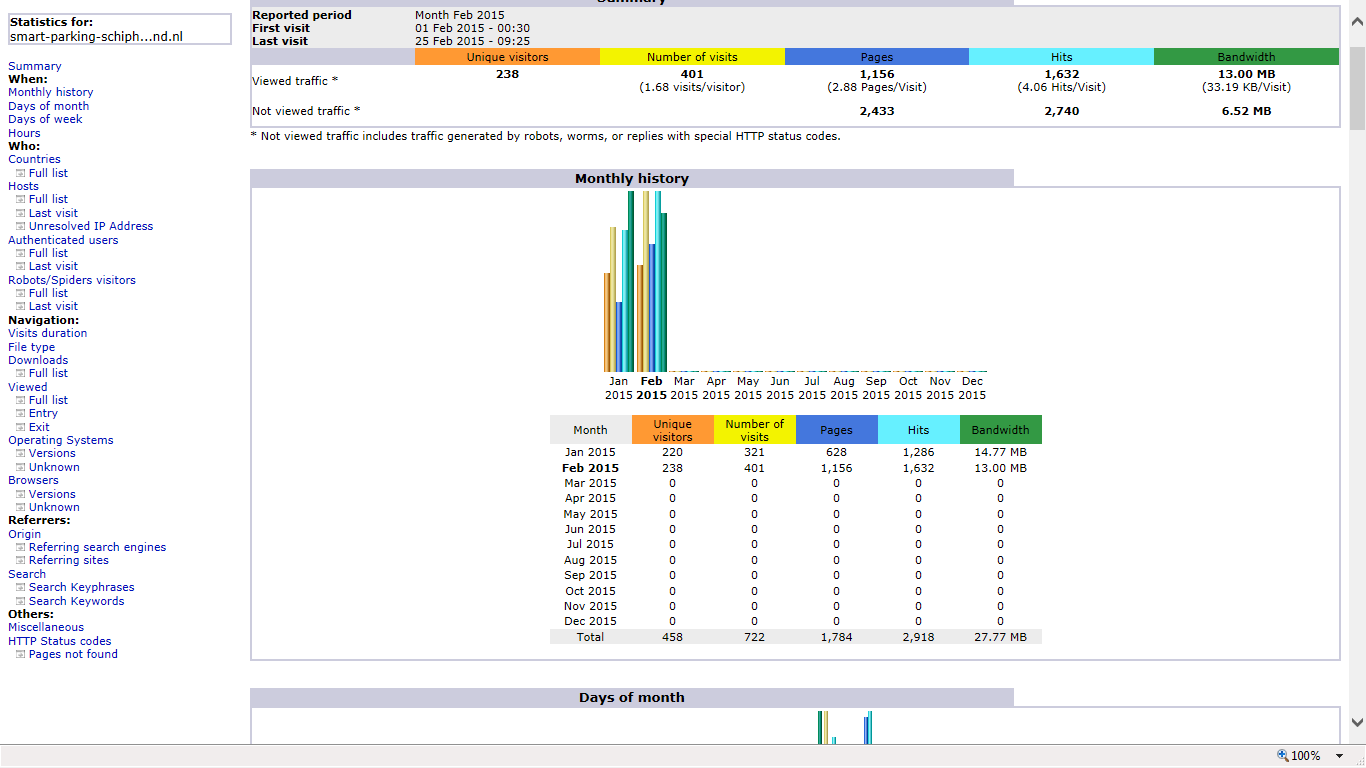This screenshot has height=768, width=1366.
Task: Click the icon beside Browsers Versions
Action: pyautogui.click(x=20, y=494)
